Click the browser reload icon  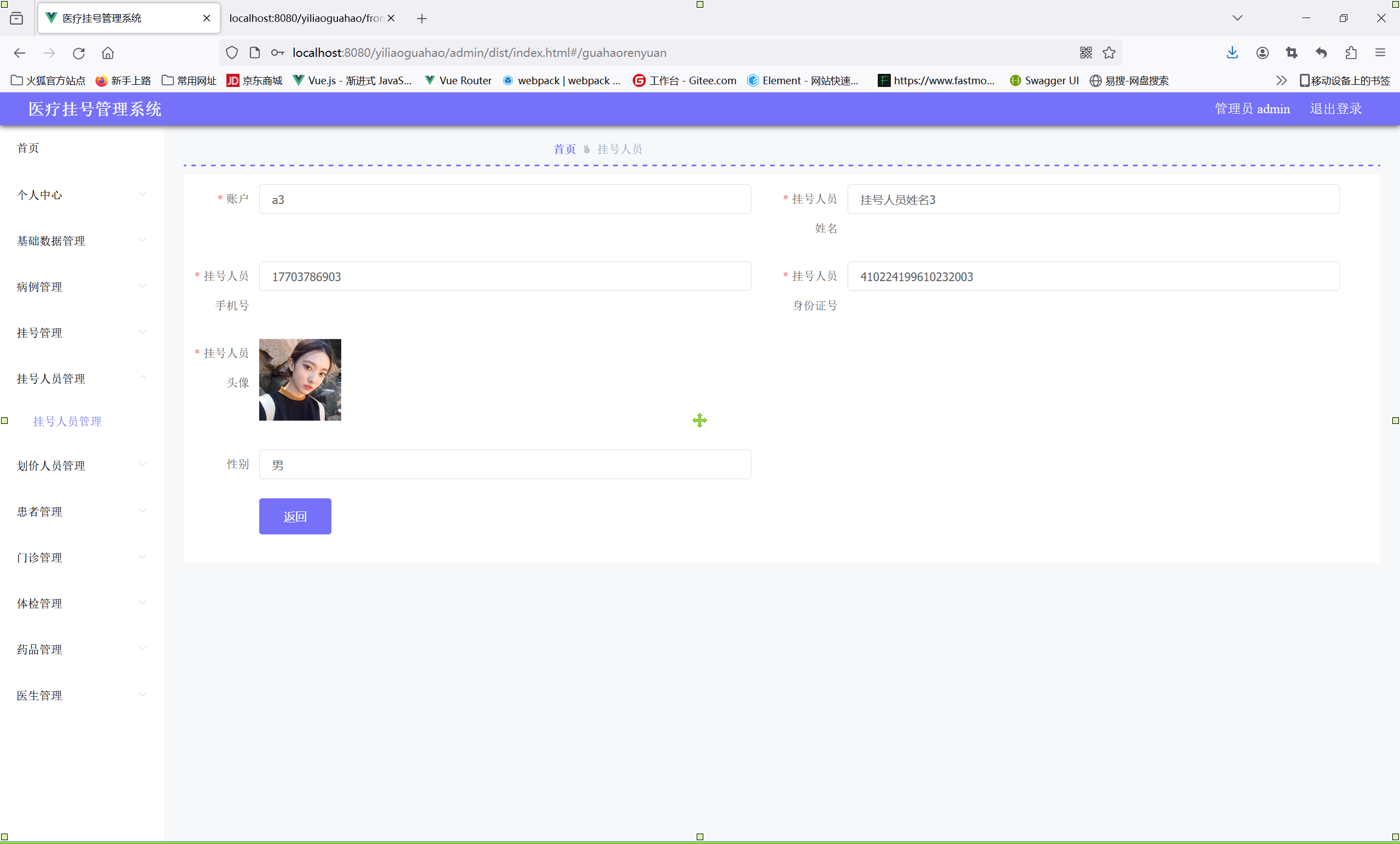point(78,53)
